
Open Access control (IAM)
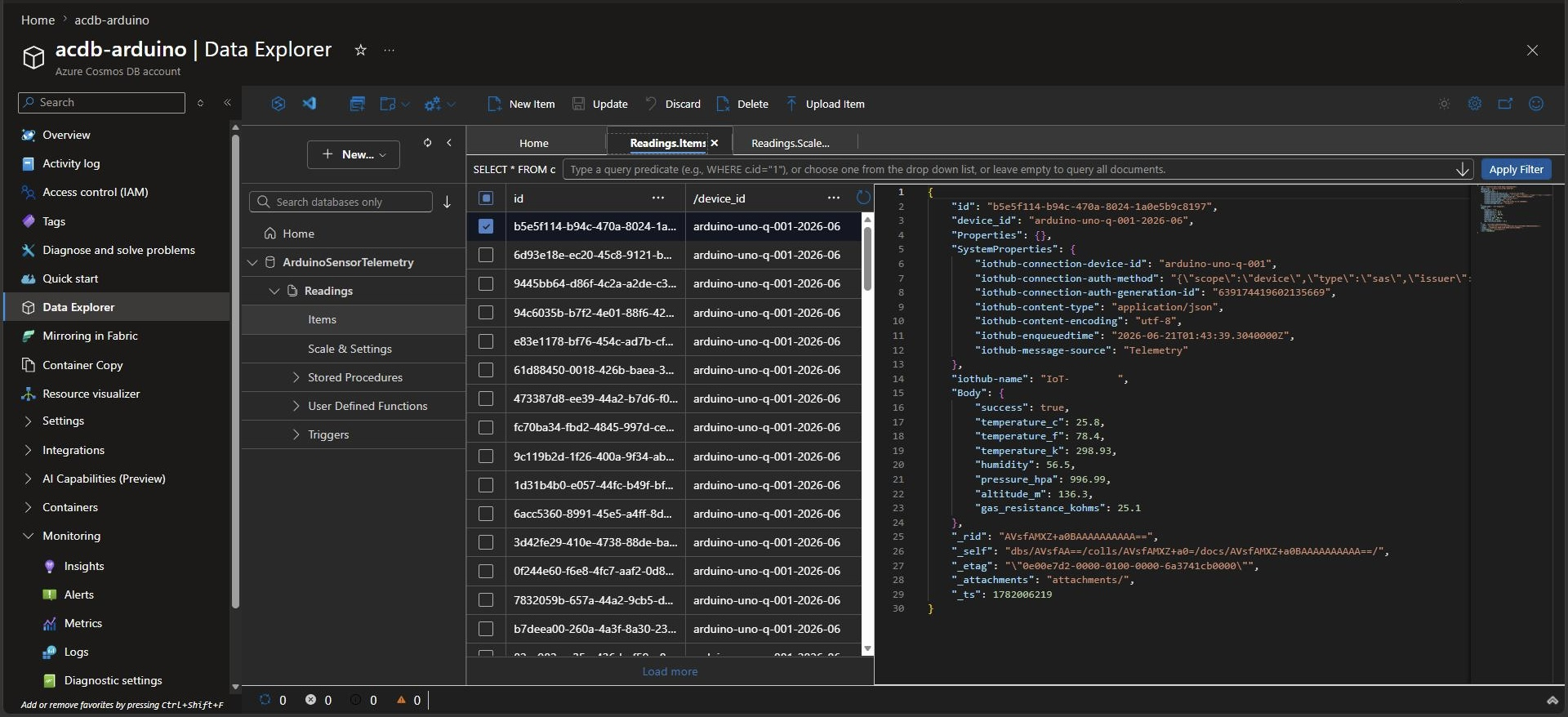(x=95, y=192)
